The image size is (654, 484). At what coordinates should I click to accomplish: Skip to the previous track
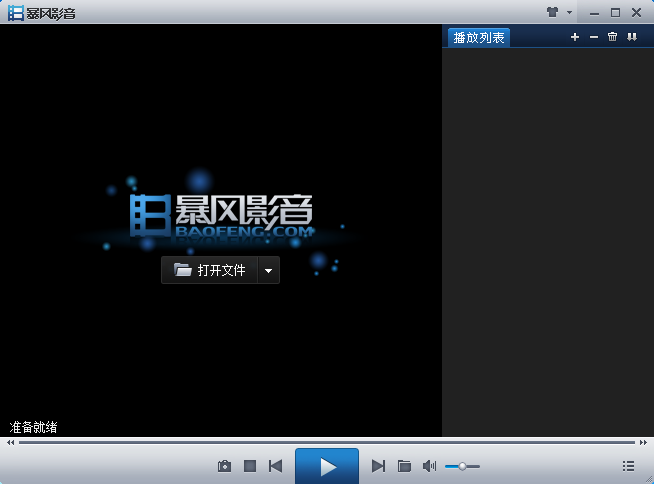pos(275,466)
